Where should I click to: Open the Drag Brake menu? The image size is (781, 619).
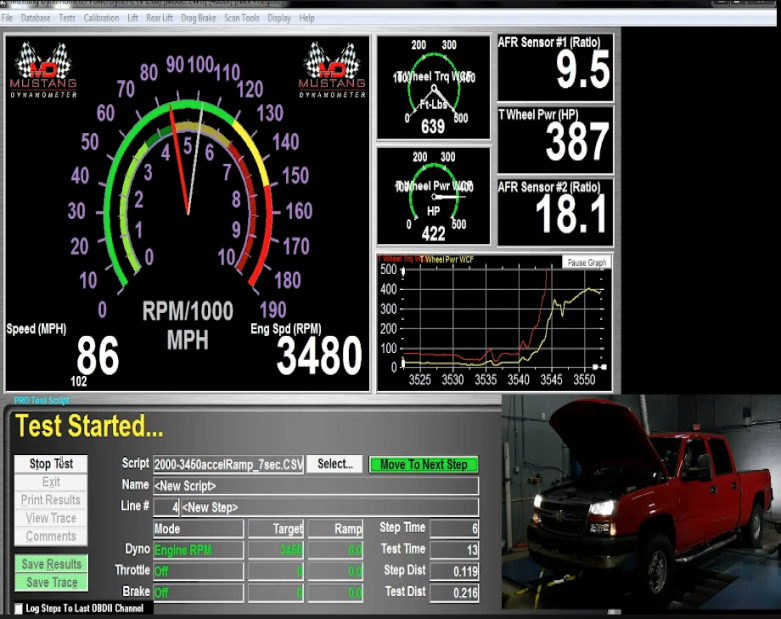[x=198, y=18]
